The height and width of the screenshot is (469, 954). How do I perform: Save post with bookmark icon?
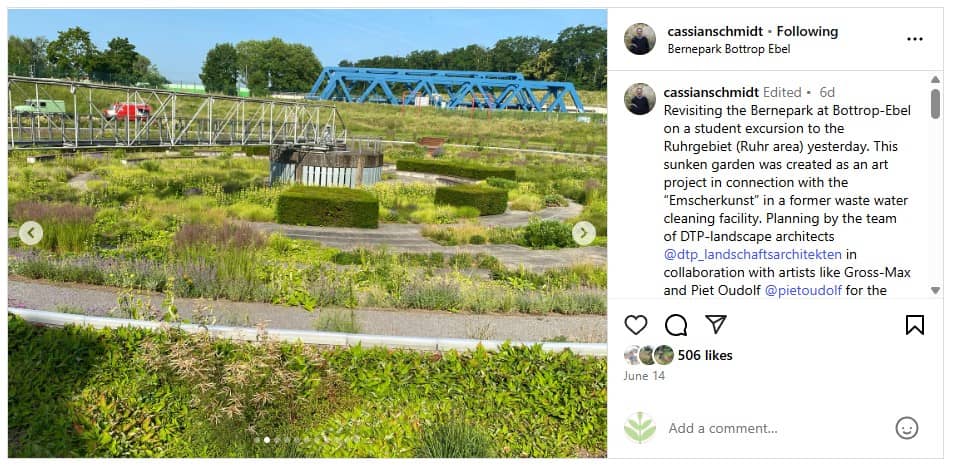[914, 325]
